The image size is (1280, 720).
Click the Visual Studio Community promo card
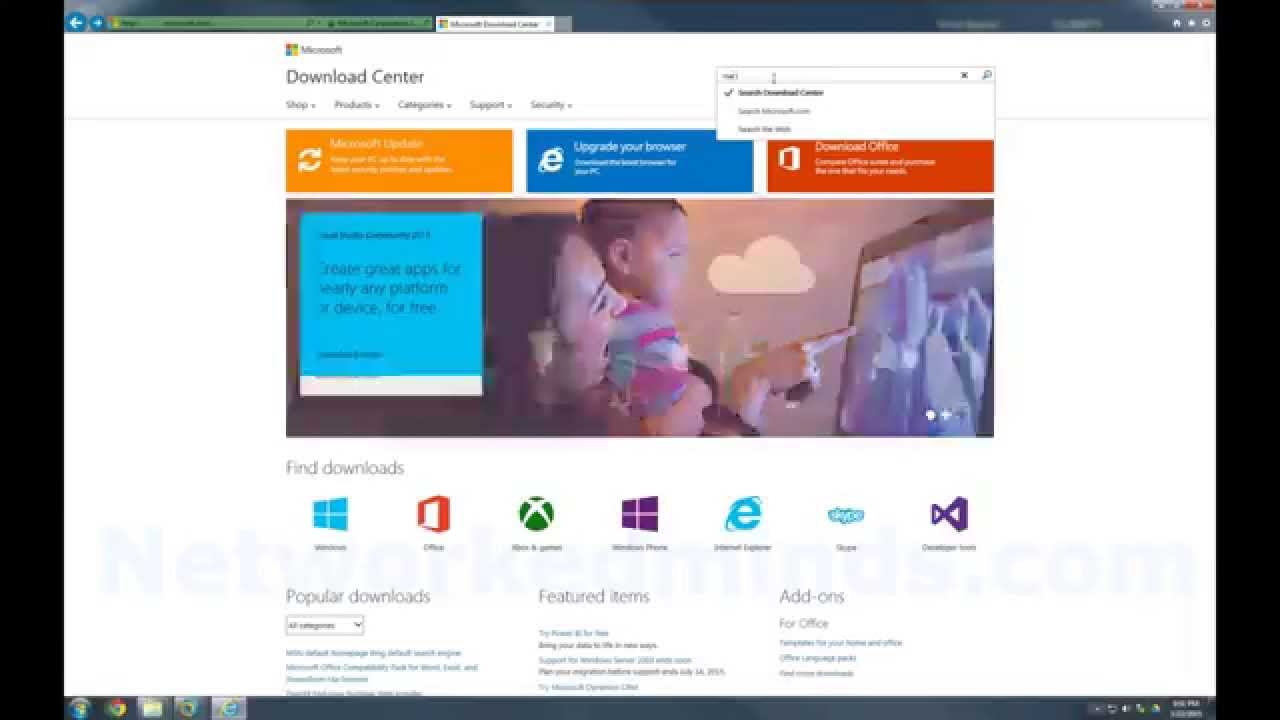pos(391,304)
